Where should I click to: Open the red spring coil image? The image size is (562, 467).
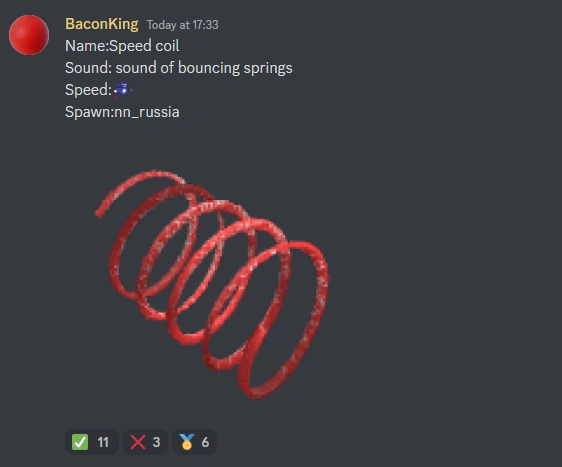[x=211, y=285]
